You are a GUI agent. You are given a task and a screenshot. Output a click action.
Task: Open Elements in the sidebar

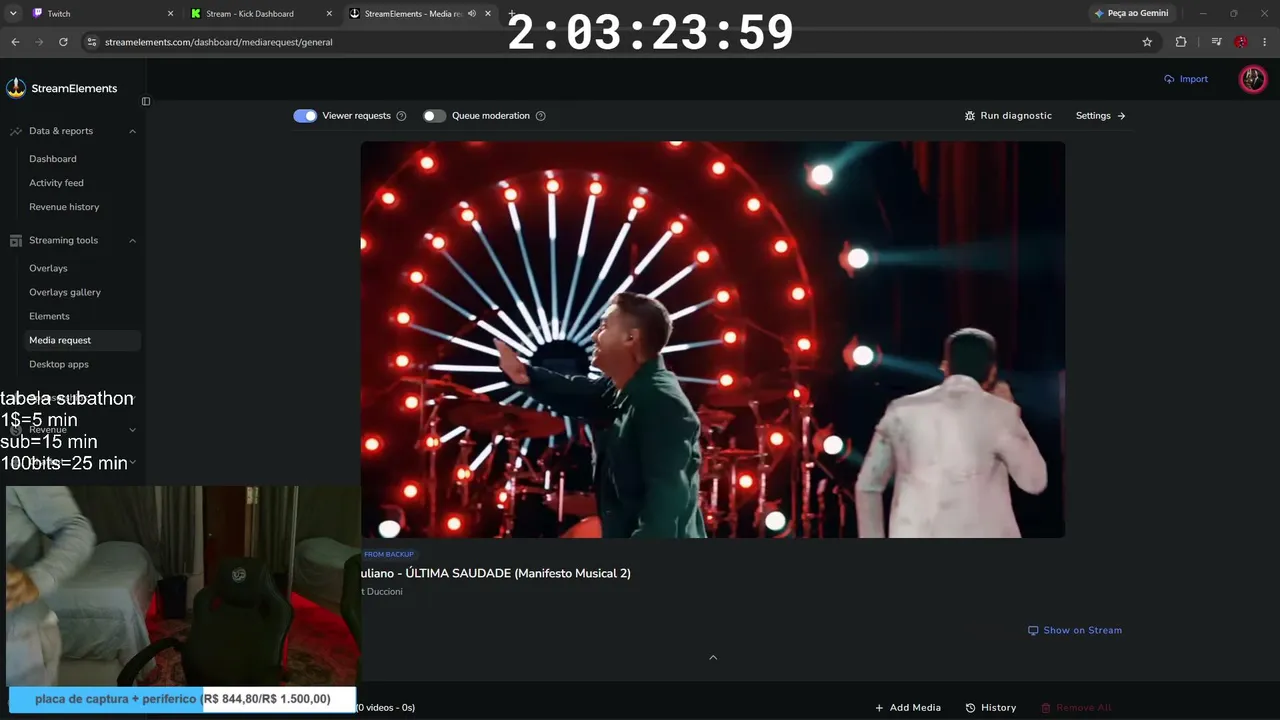tap(49, 316)
